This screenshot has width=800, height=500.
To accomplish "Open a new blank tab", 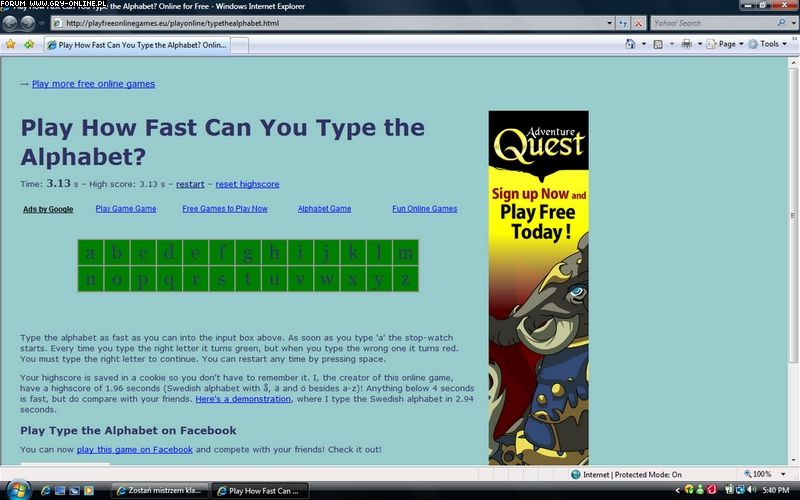I will point(240,45).
